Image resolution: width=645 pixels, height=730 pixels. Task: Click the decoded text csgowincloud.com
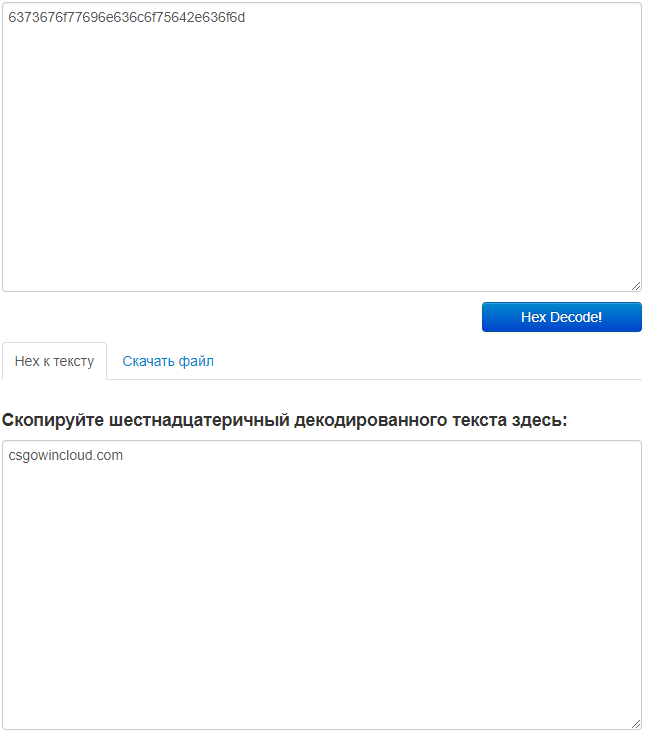(66, 455)
